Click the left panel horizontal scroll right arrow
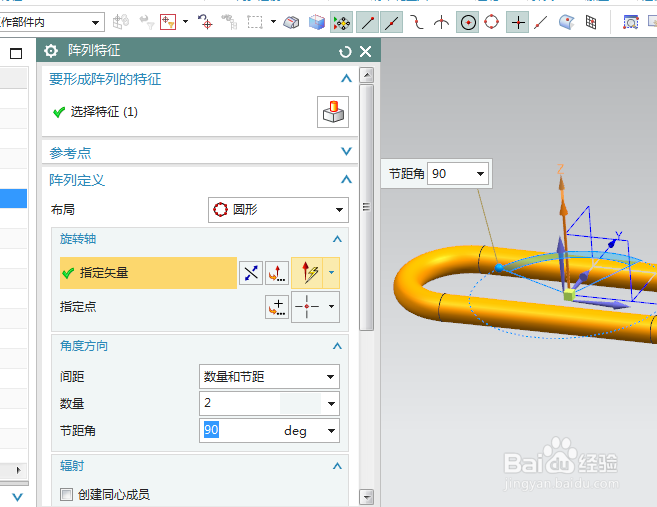 tap(18, 470)
